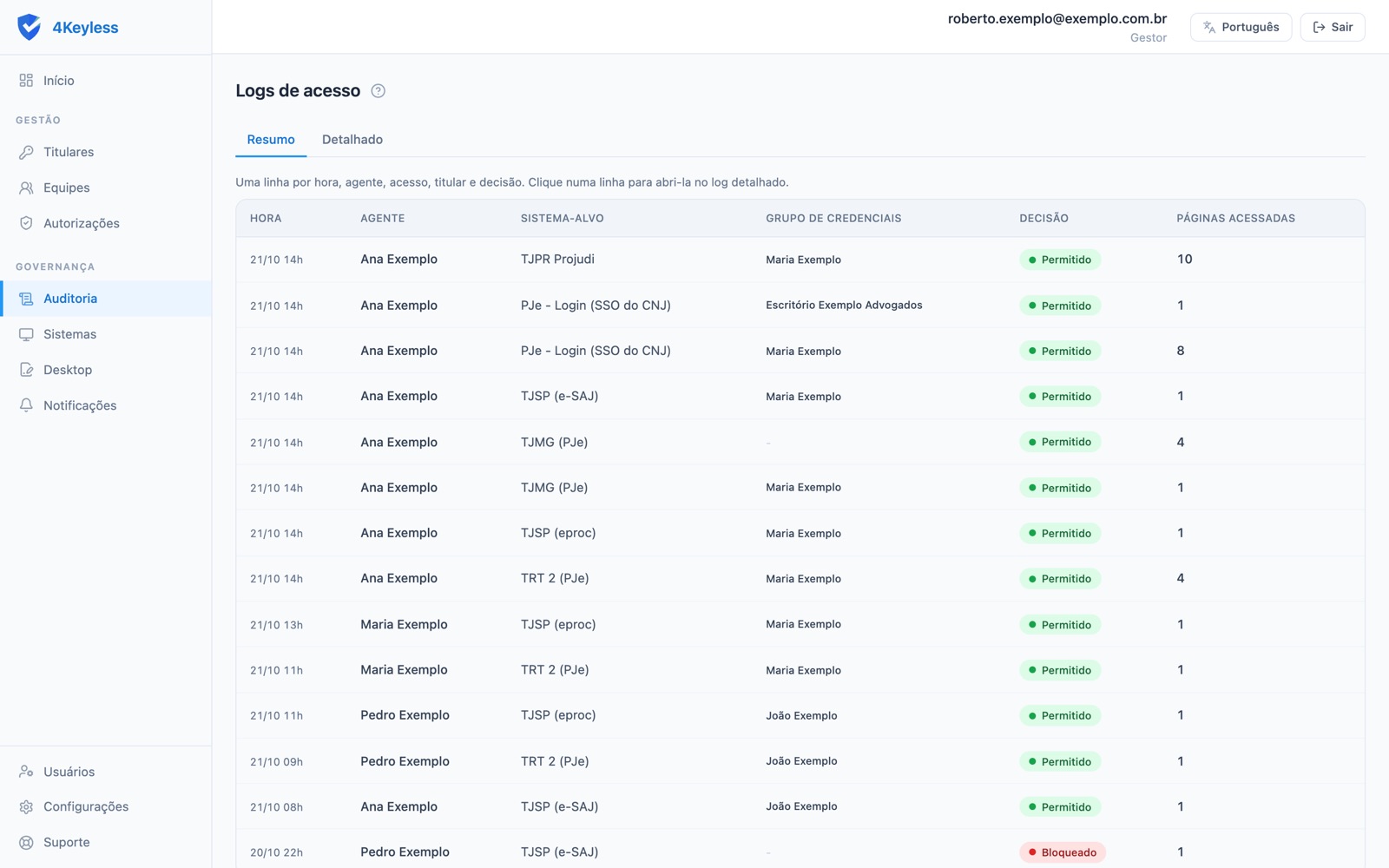This screenshot has width=1389, height=868.
Task: Click the Desktop sidebar icon
Action: pos(26,370)
